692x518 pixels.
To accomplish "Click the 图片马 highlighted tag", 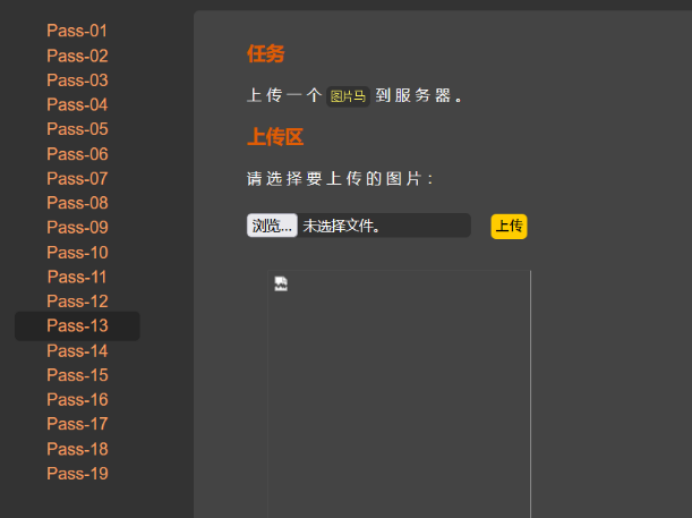I will (348, 96).
